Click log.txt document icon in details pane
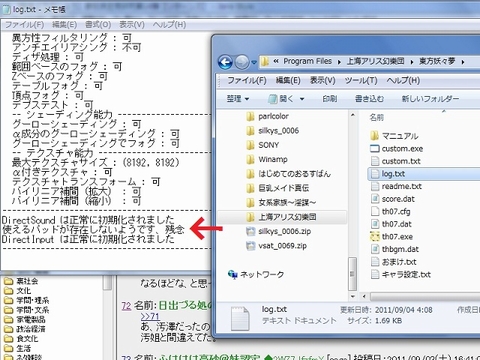480x360 pixels. click(x=240, y=318)
